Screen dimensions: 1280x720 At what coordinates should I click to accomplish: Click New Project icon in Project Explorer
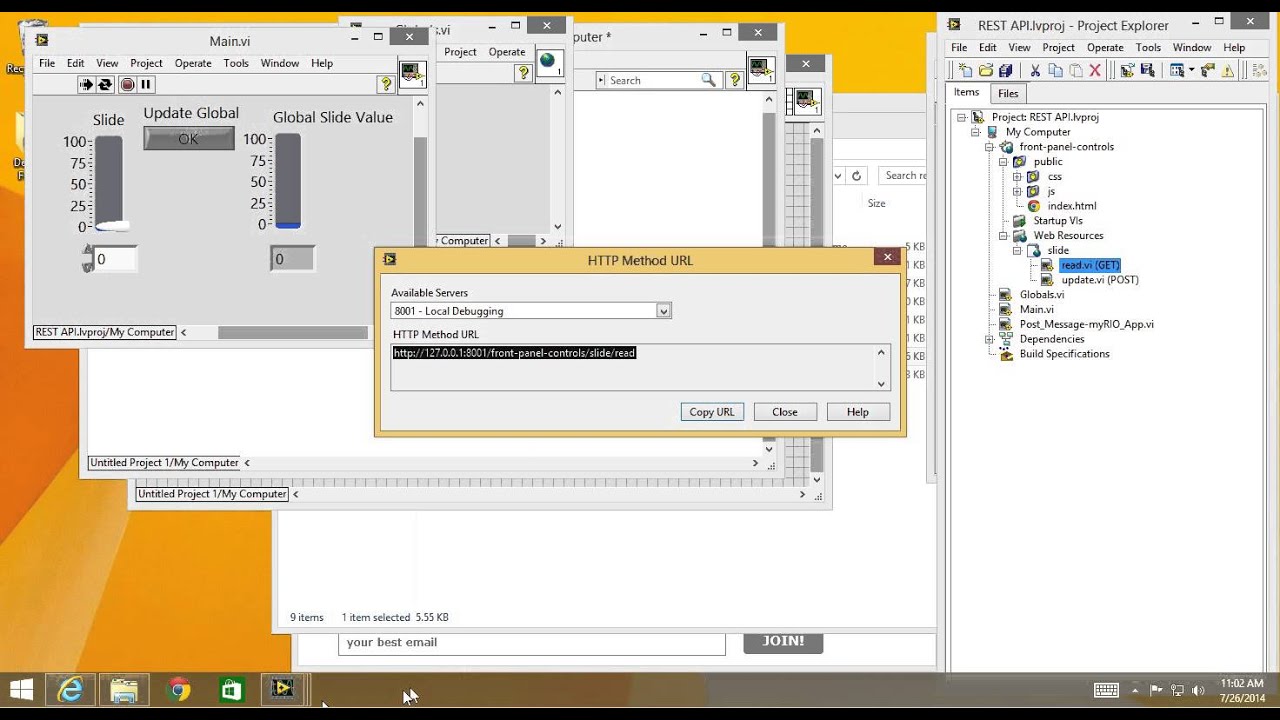point(965,70)
